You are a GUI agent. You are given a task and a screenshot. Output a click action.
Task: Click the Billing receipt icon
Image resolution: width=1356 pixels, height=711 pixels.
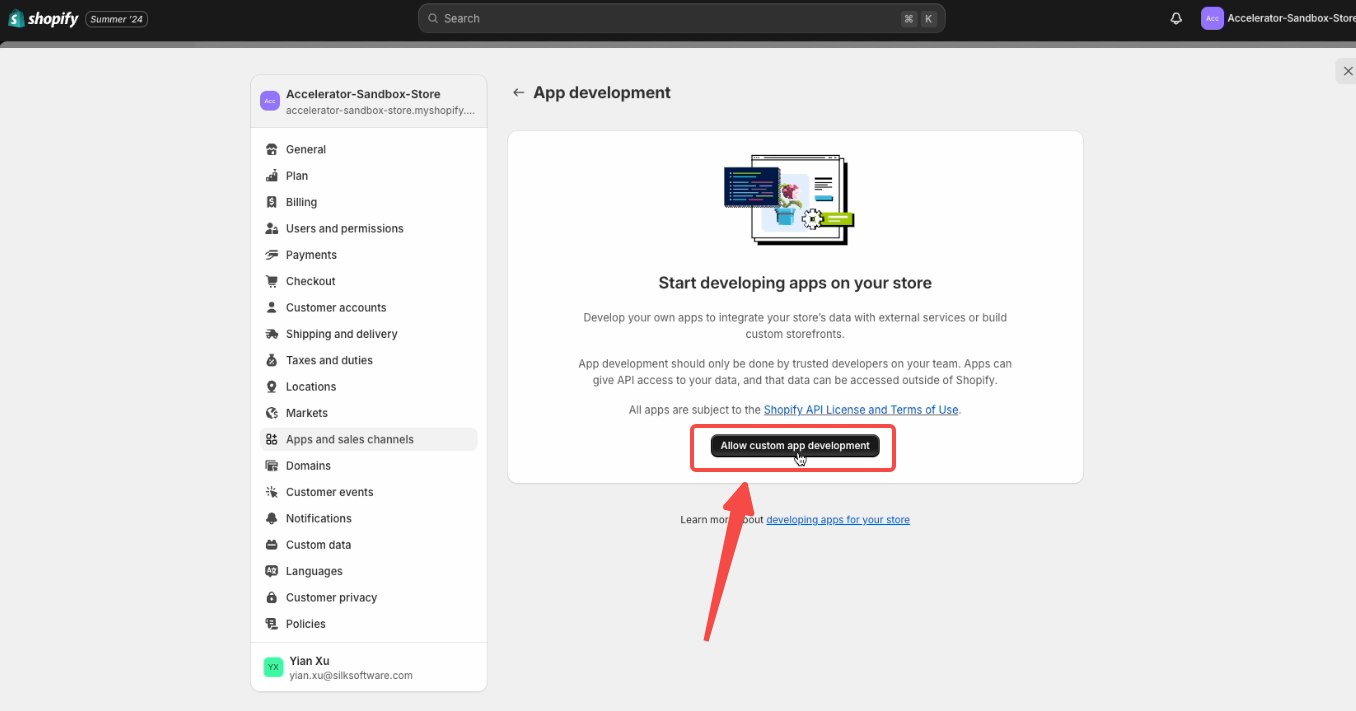coord(271,202)
